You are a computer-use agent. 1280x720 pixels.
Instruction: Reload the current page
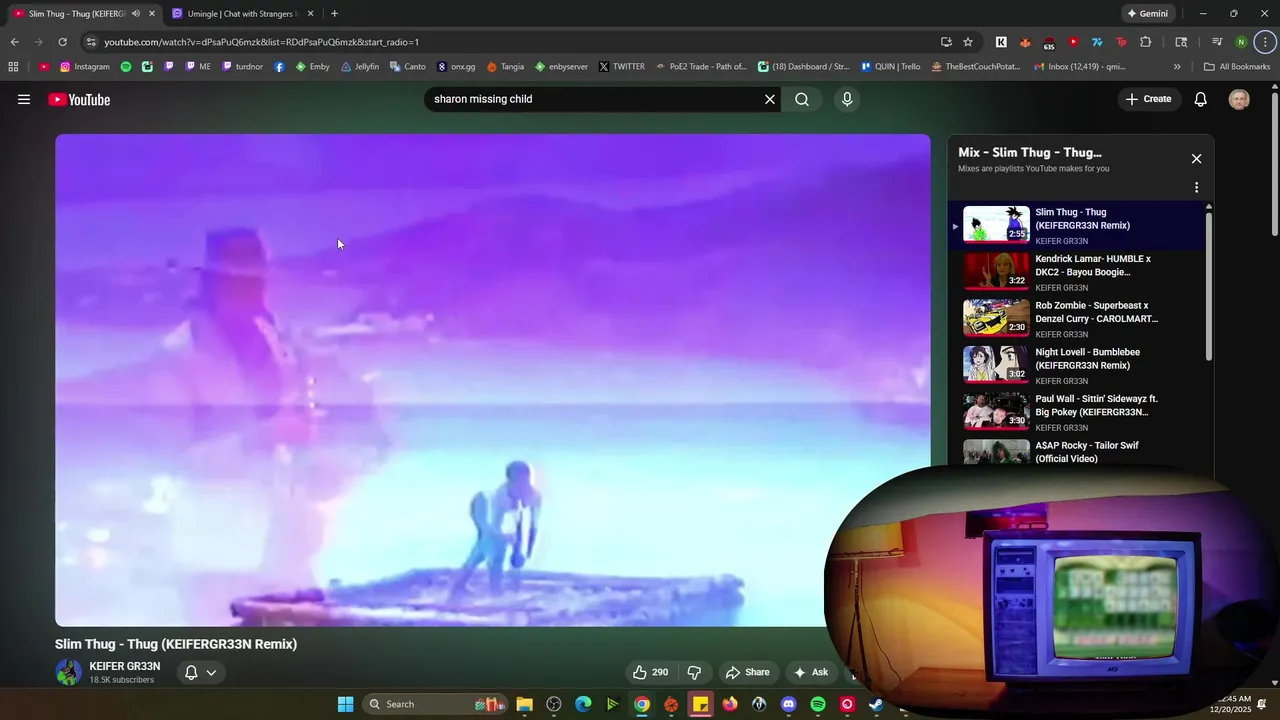[x=62, y=42]
